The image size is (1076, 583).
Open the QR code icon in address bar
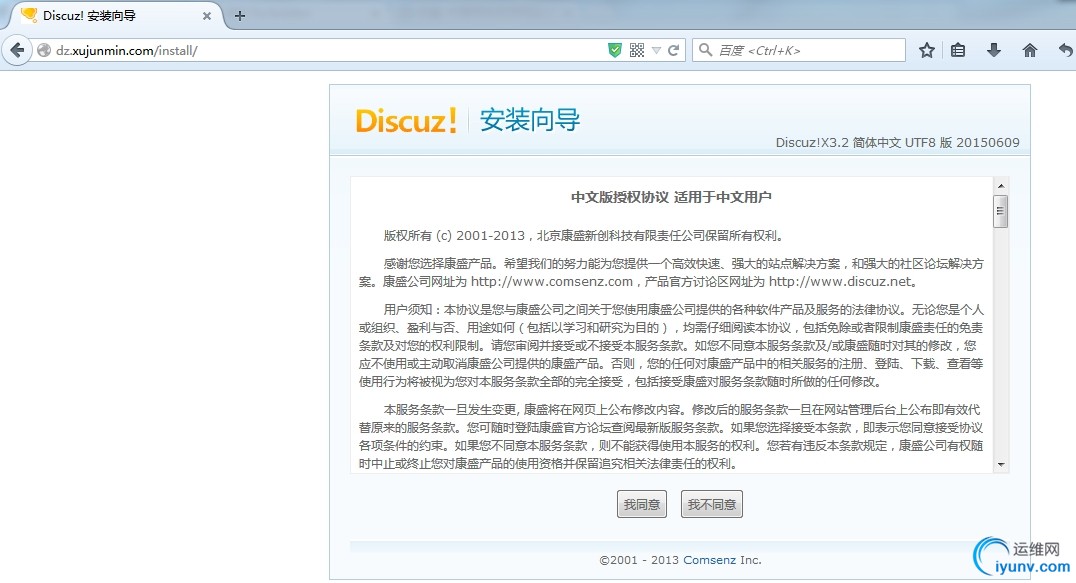coord(637,50)
